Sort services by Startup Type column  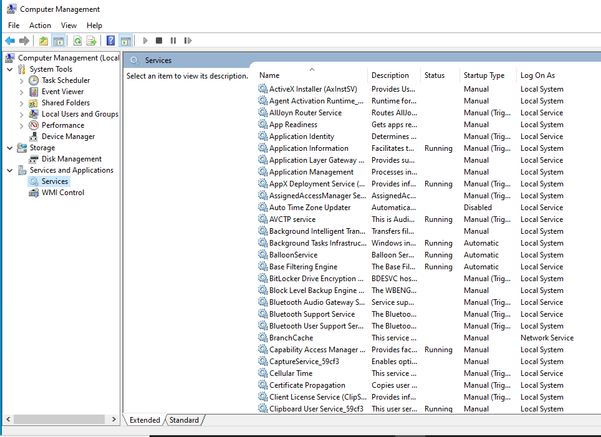pyautogui.click(x=484, y=76)
